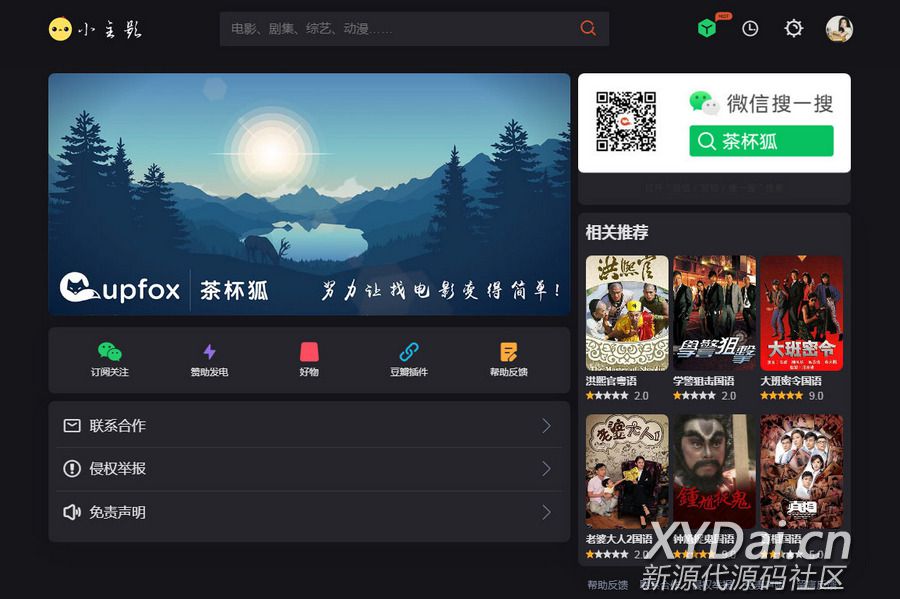Open the green cube HOT icon
Viewport: 900px width, 599px height.
(x=708, y=29)
